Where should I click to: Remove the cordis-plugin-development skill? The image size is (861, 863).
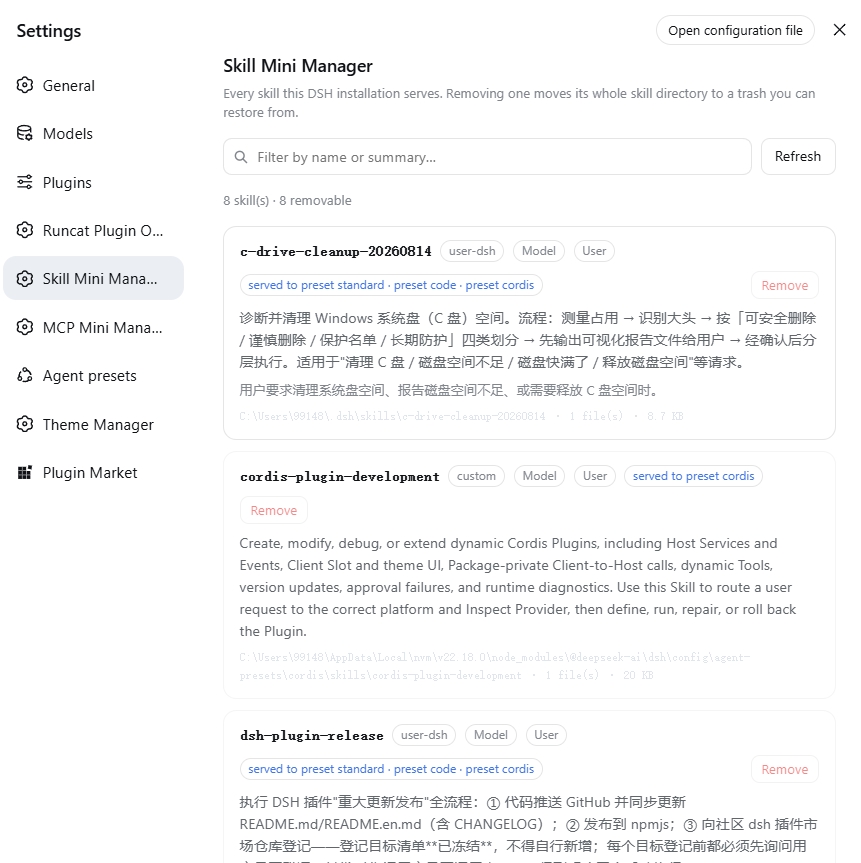click(x=274, y=510)
